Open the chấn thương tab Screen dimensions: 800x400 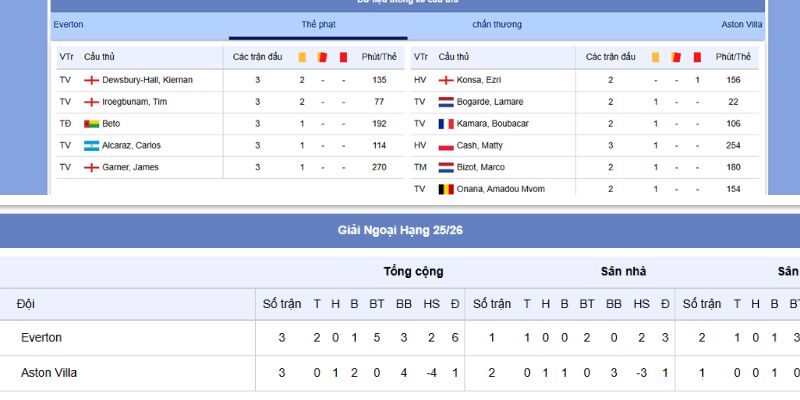[x=497, y=24]
